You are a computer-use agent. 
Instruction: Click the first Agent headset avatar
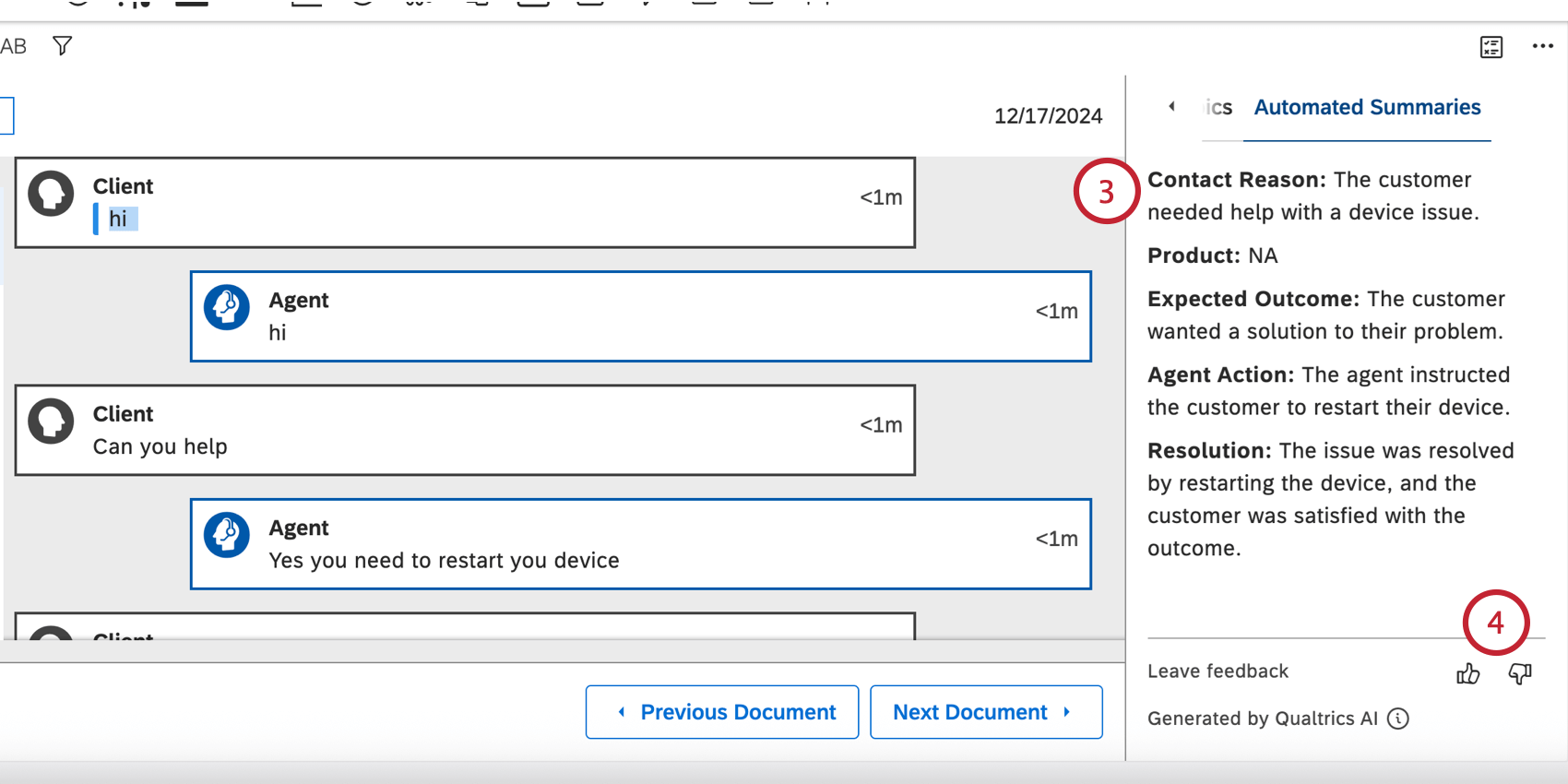click(227, 307)
